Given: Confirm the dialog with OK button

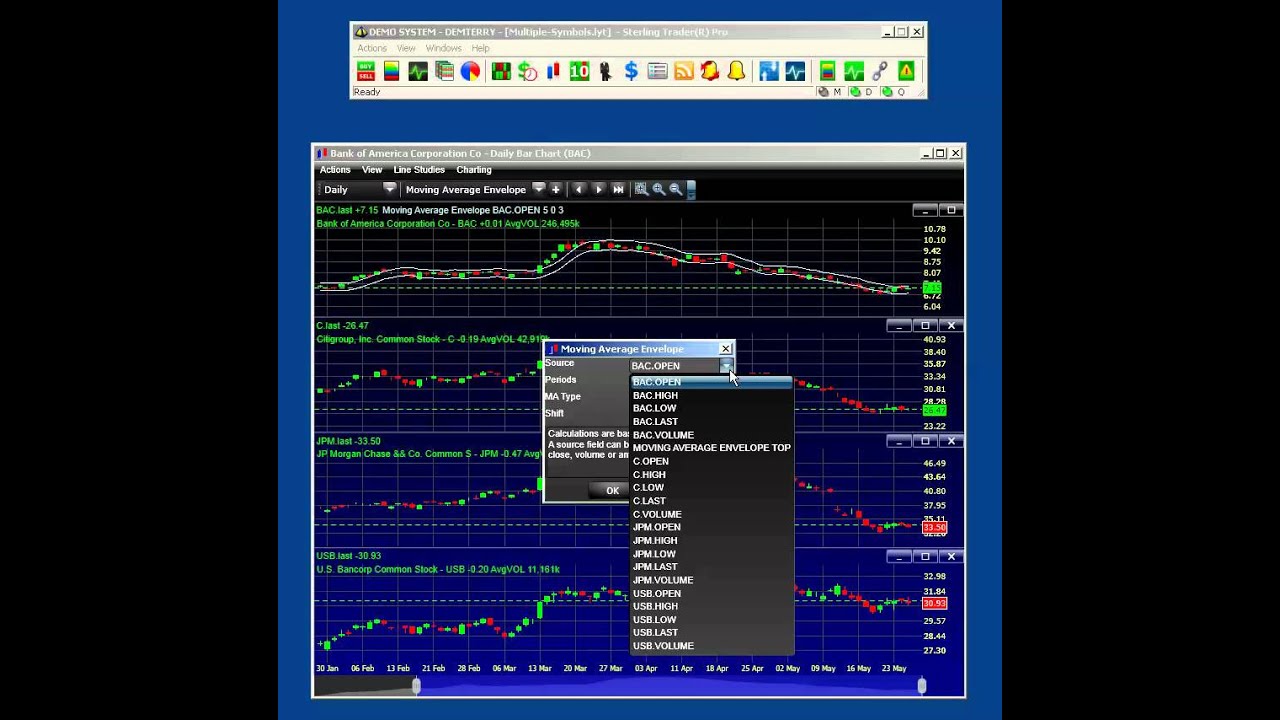Looking at the screenshot, I should point(612,490).
